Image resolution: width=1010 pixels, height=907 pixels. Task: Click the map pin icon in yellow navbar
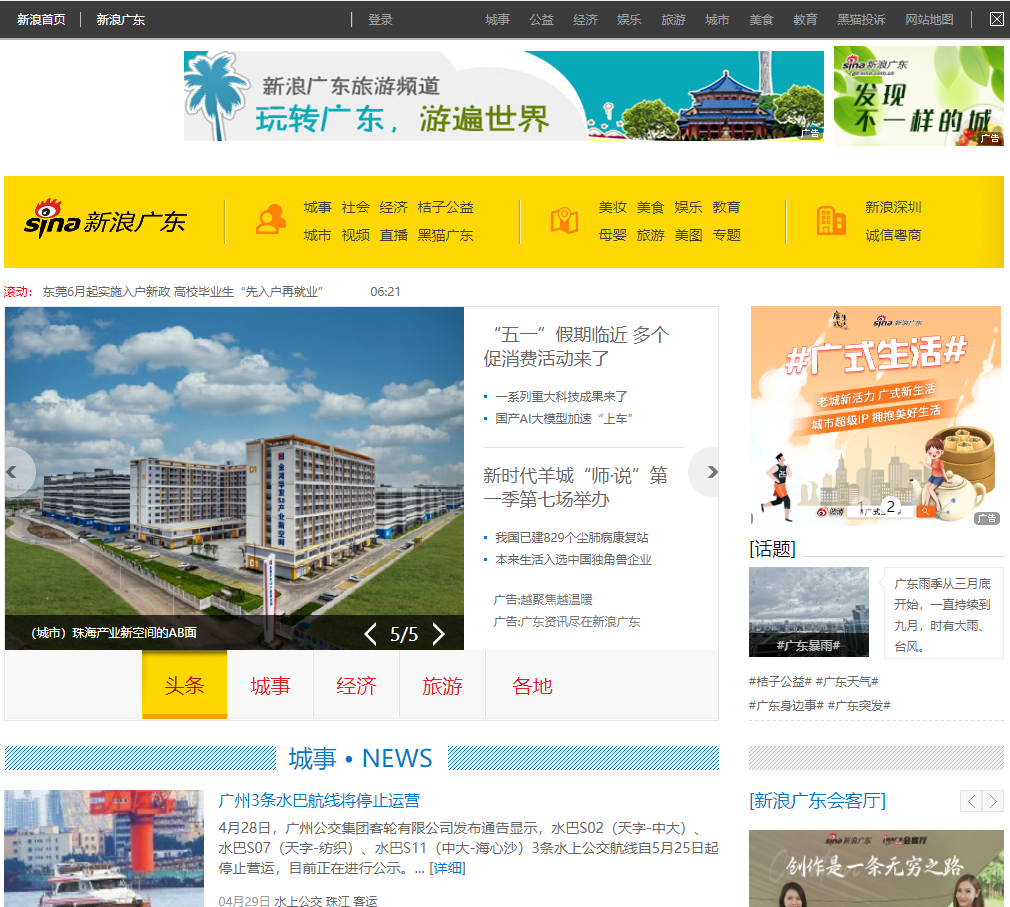click(x=564, y=220)
